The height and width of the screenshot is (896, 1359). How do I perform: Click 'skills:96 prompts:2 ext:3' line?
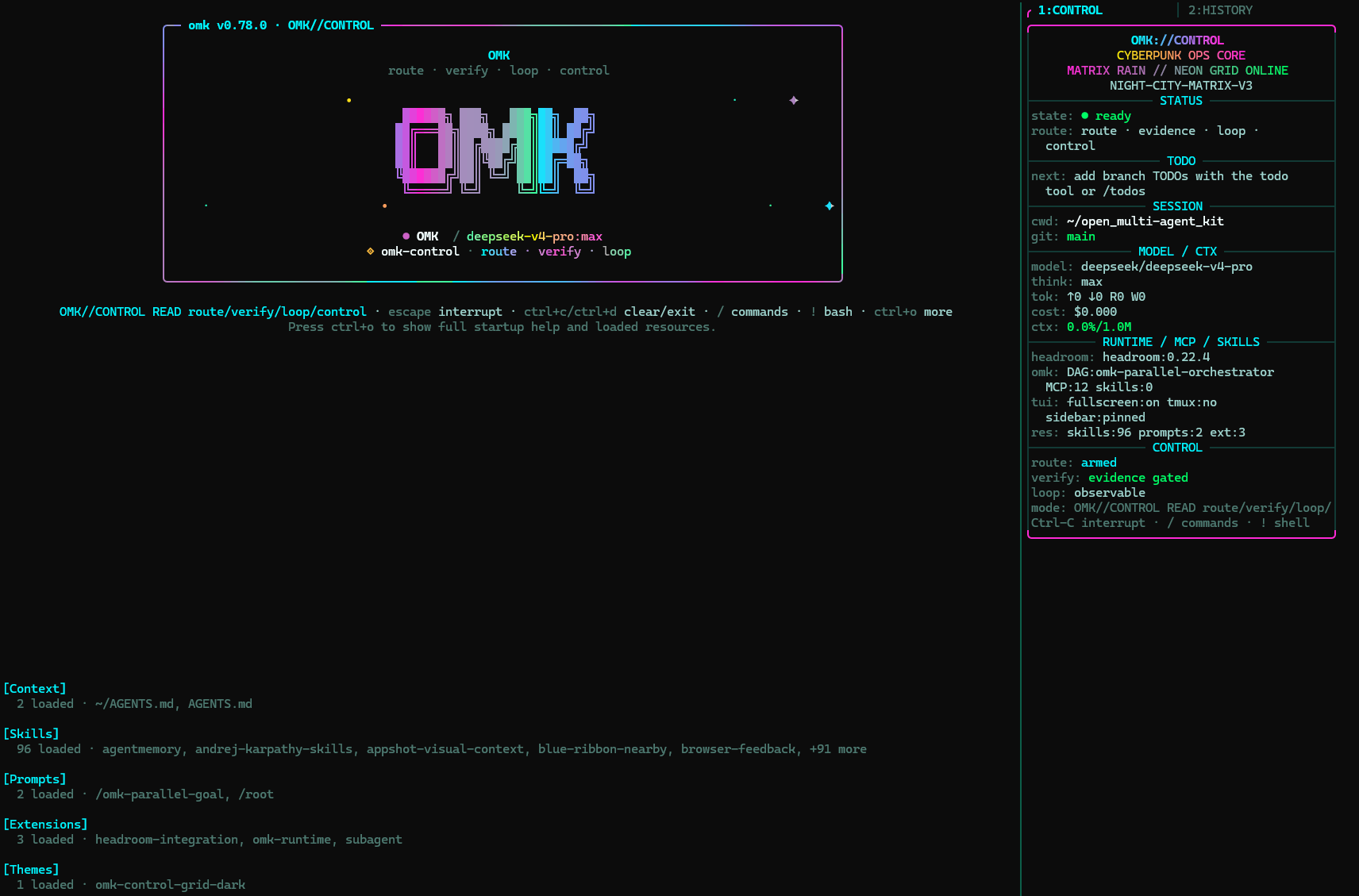1156,433
